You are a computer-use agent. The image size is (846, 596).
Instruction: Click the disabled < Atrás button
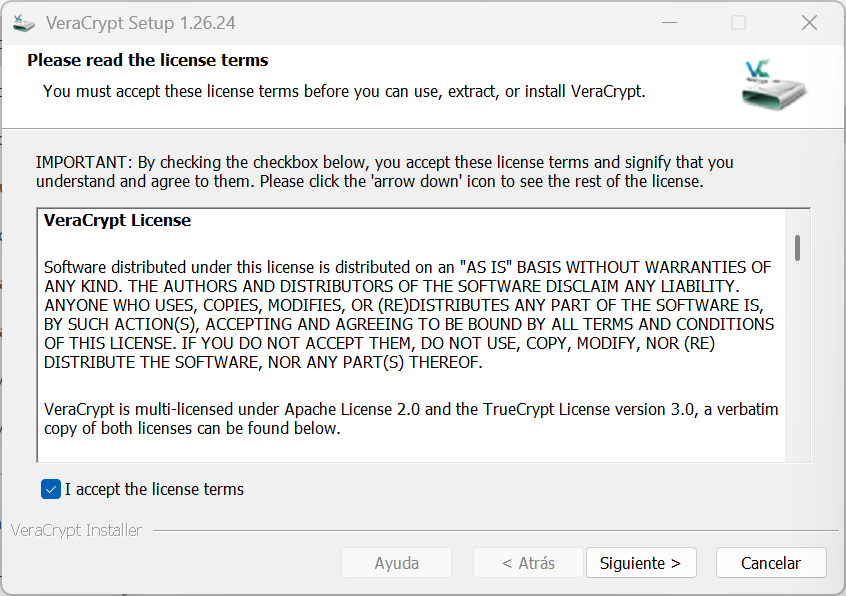click(528, 563)
